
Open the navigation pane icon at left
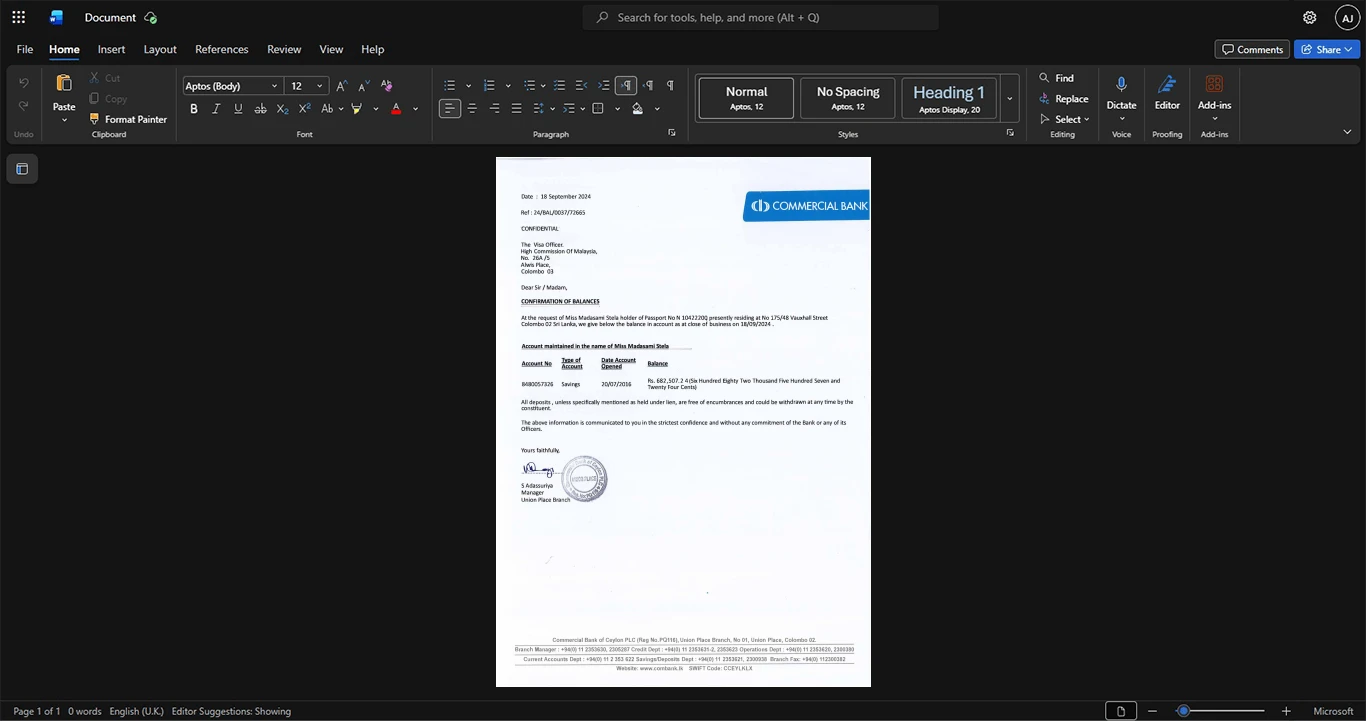coord(22,169)
